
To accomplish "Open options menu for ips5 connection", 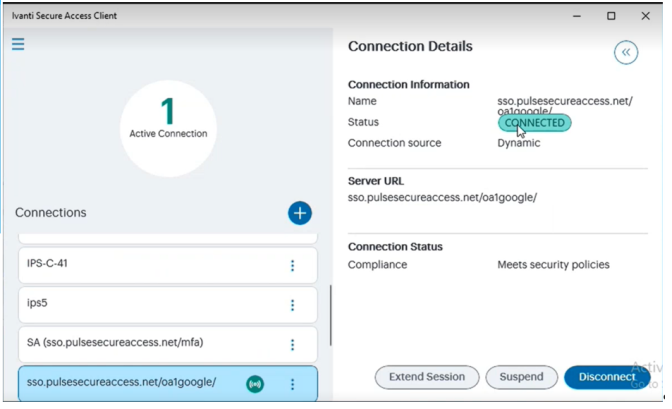I will pyautogui.click(x=292, y=305).
